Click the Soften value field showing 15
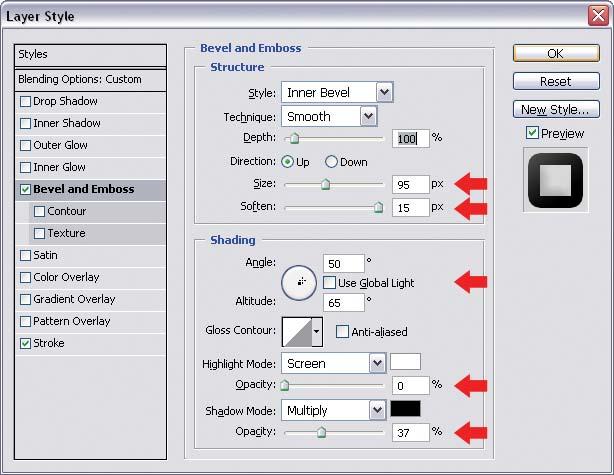Image resolution: width=614 pixels, height=475 pixels. point(411,208)
